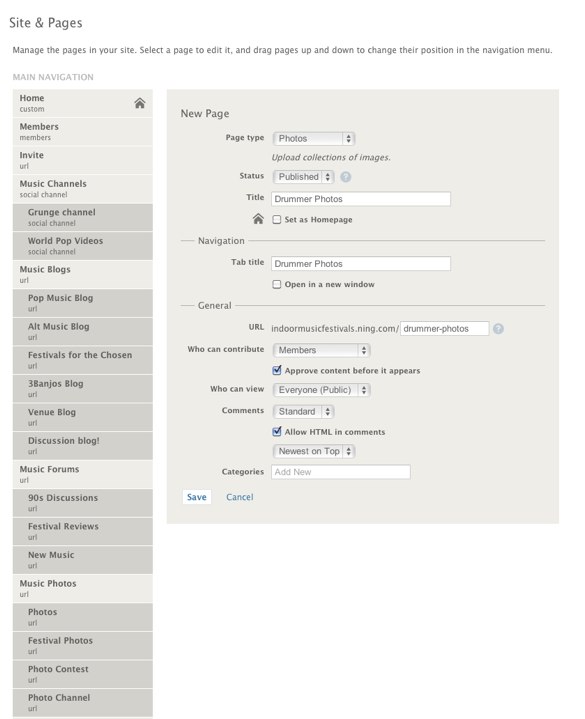Open Who can contribute Members dropdown
The image size is (585, 719).
pyautogui.click(x=321, y=350)
